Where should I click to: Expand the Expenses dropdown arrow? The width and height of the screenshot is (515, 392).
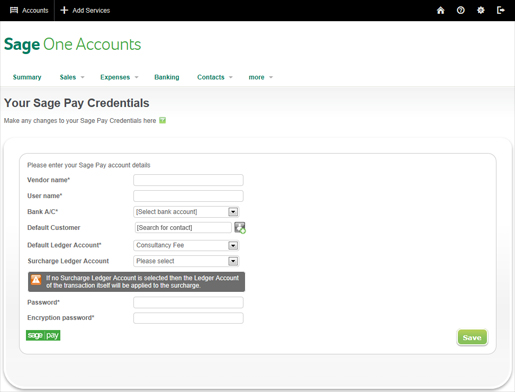[136, 77]
